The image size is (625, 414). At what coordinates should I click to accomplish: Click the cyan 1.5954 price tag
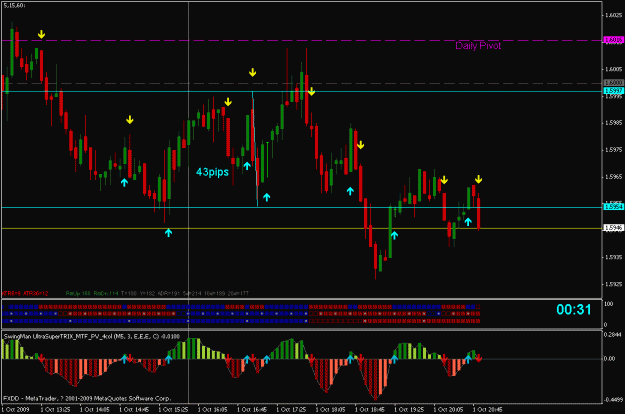coord(613,207)
